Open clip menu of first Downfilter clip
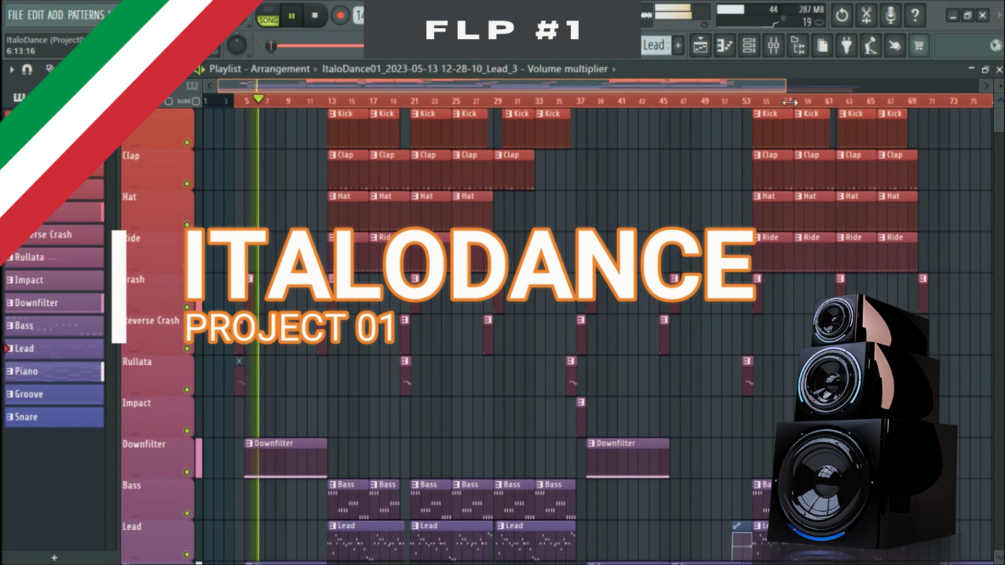The height and width of the screenshot is (565, 1005). (249, 443)
